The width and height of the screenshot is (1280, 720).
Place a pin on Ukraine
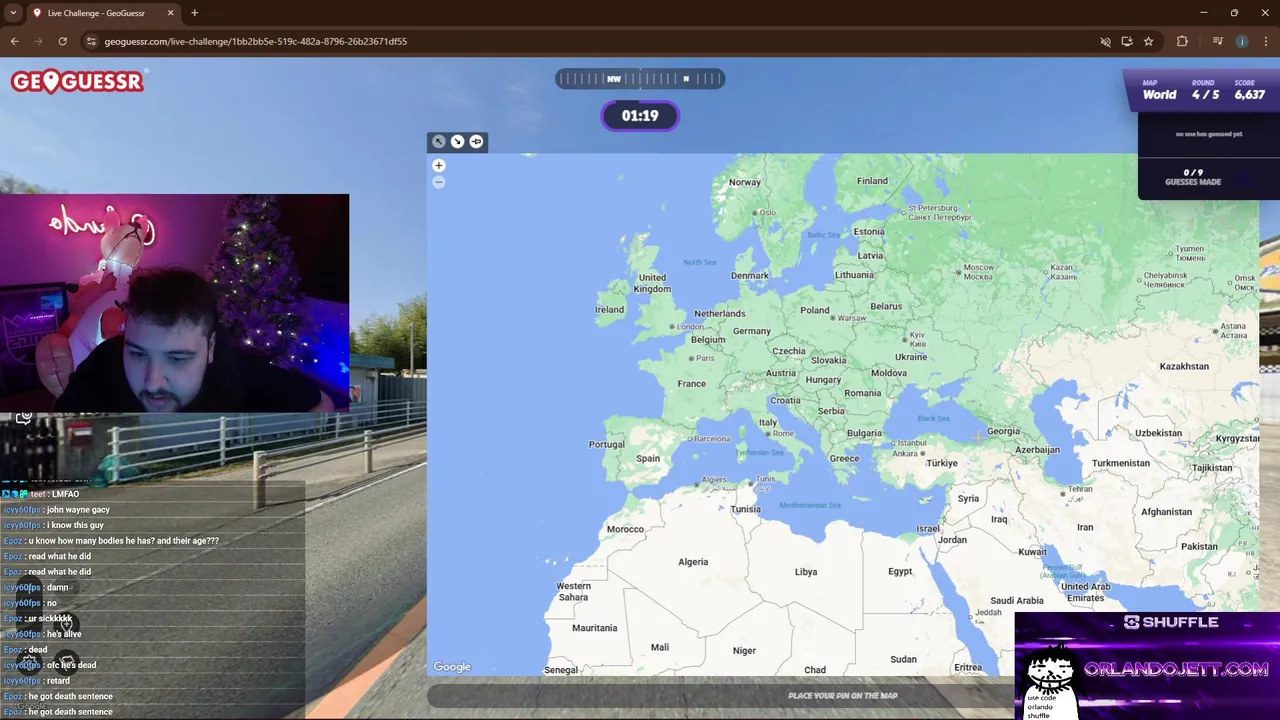[911, 357]
